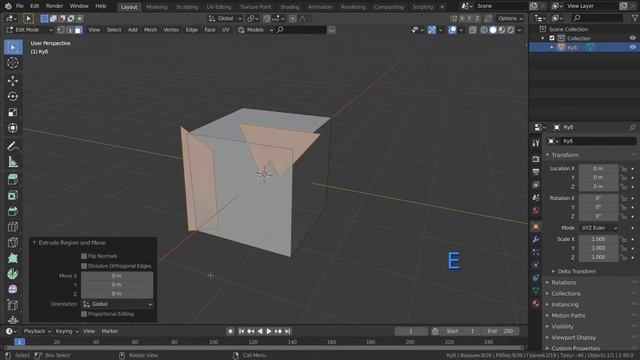The image size is (640, 360).
Task: Activate the Cursor tool
Action: point(13,63)
